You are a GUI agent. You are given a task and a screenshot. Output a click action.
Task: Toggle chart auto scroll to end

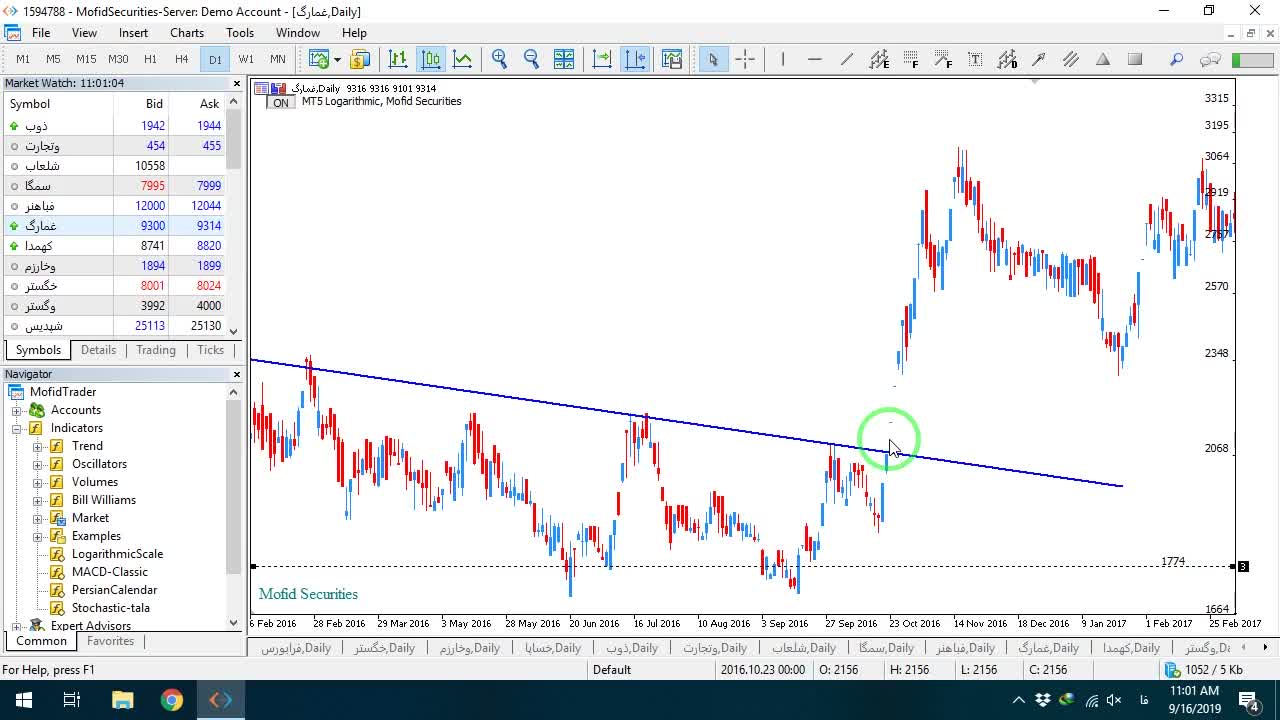click(x=602, y=59)
